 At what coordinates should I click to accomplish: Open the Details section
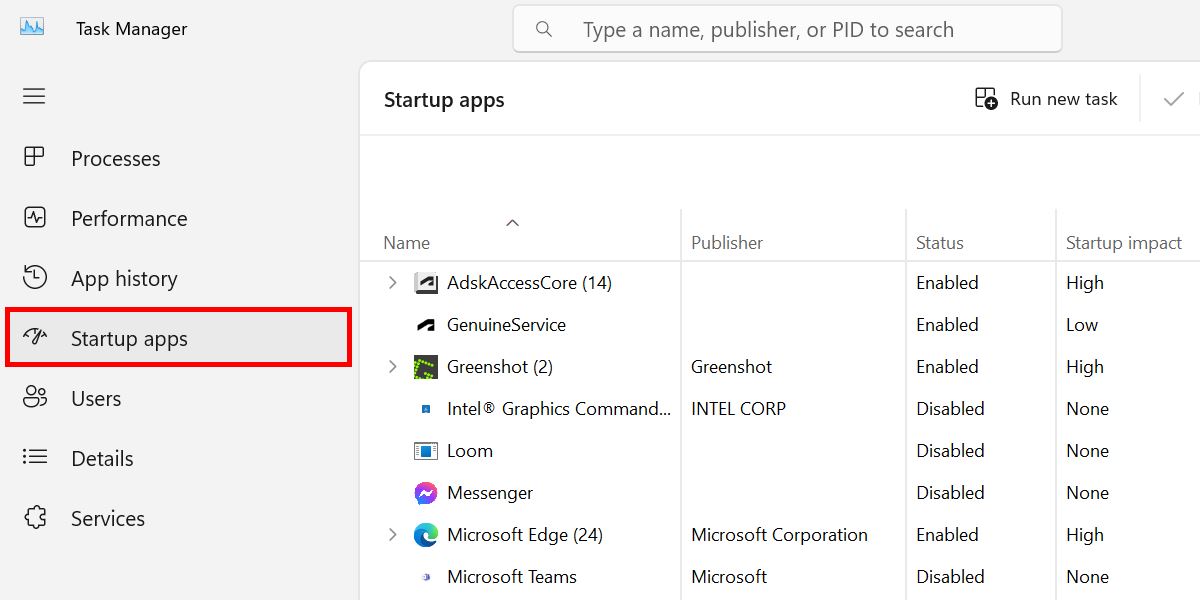35,458
